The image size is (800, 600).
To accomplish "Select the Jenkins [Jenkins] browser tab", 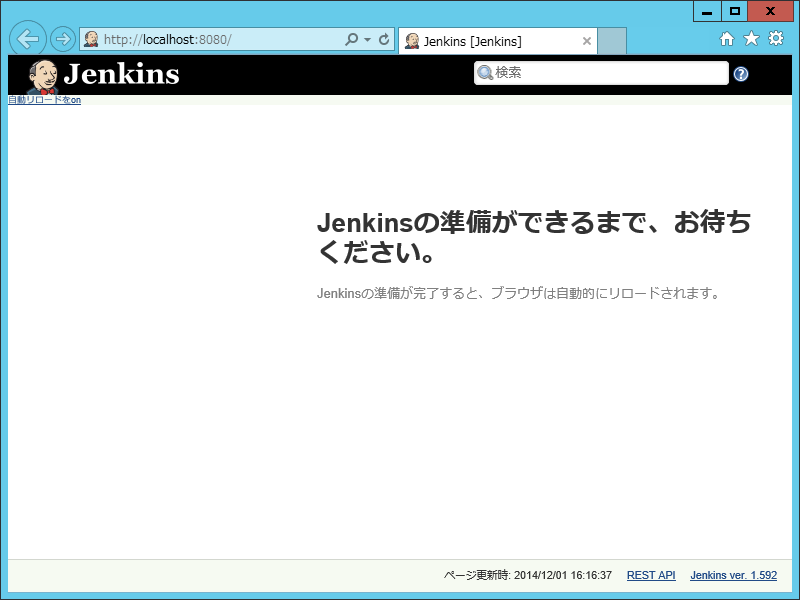I will [497, 41].
